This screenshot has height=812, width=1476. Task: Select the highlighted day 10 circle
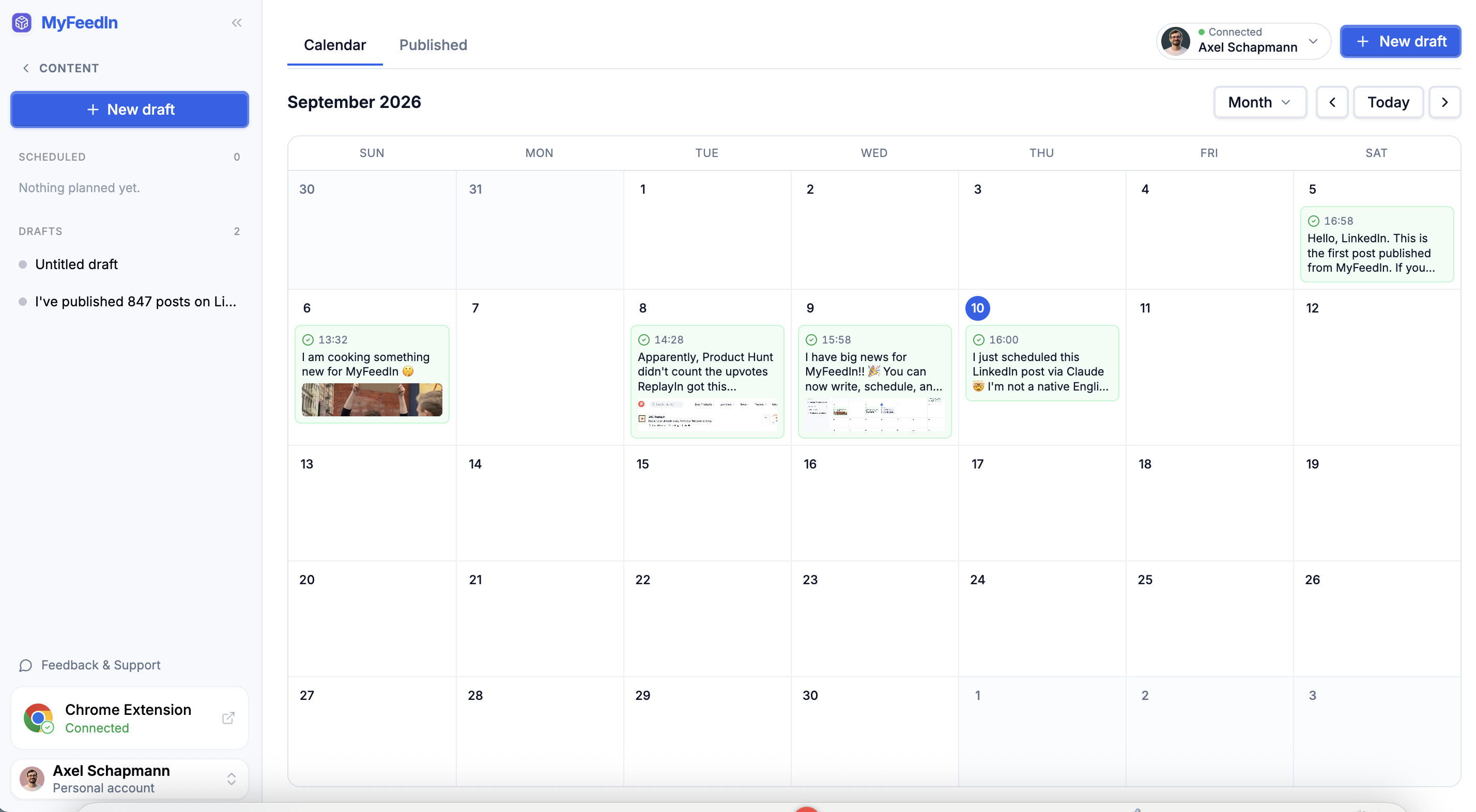pos(977,308)
